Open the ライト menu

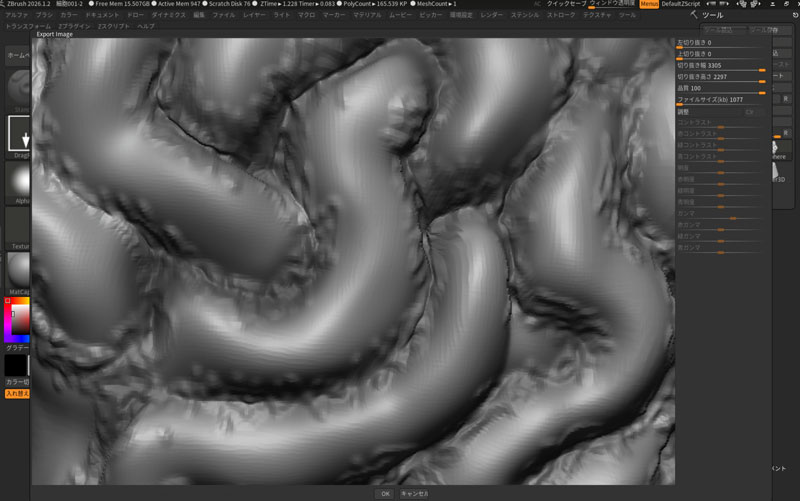281,15
